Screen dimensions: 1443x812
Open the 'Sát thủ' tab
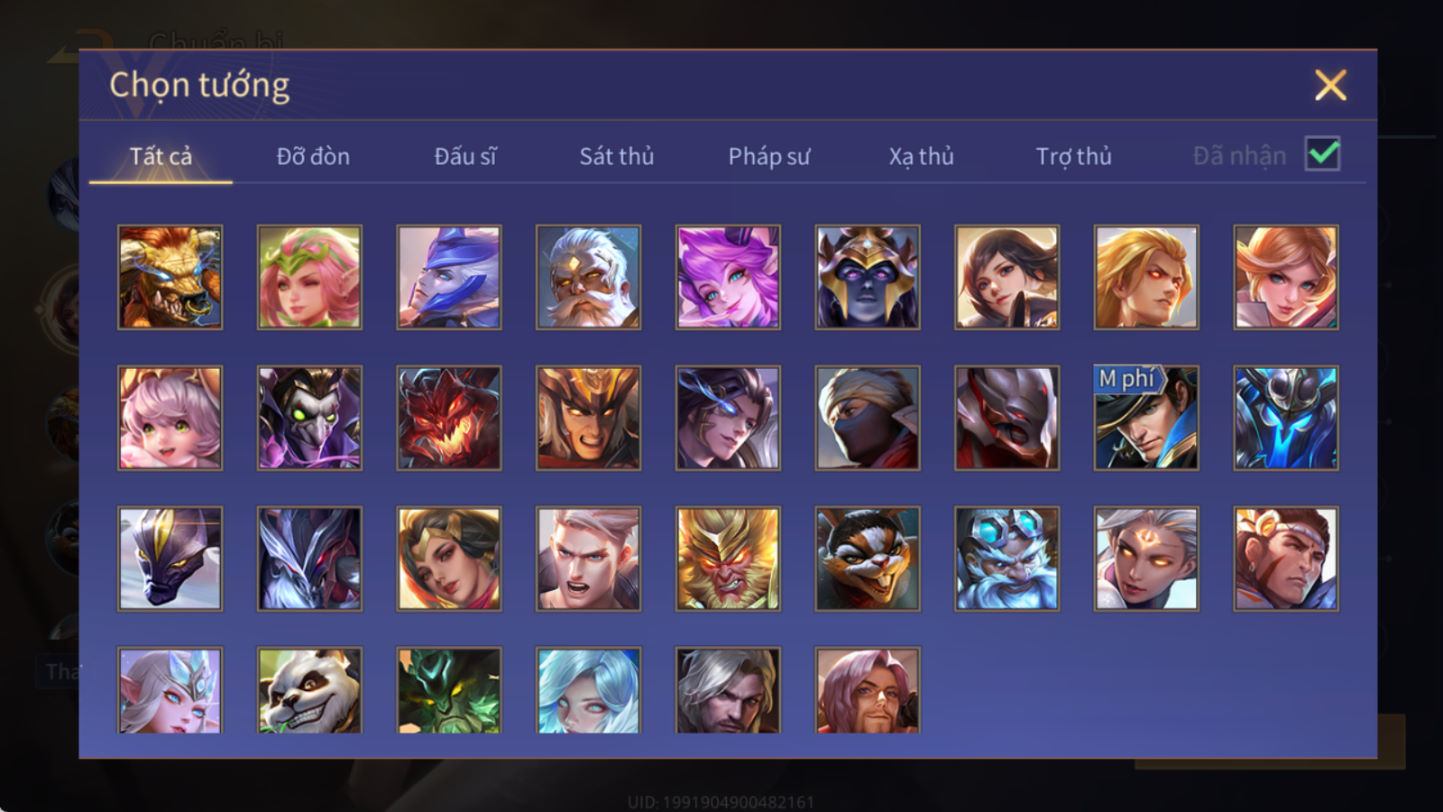tap(616, 156)
